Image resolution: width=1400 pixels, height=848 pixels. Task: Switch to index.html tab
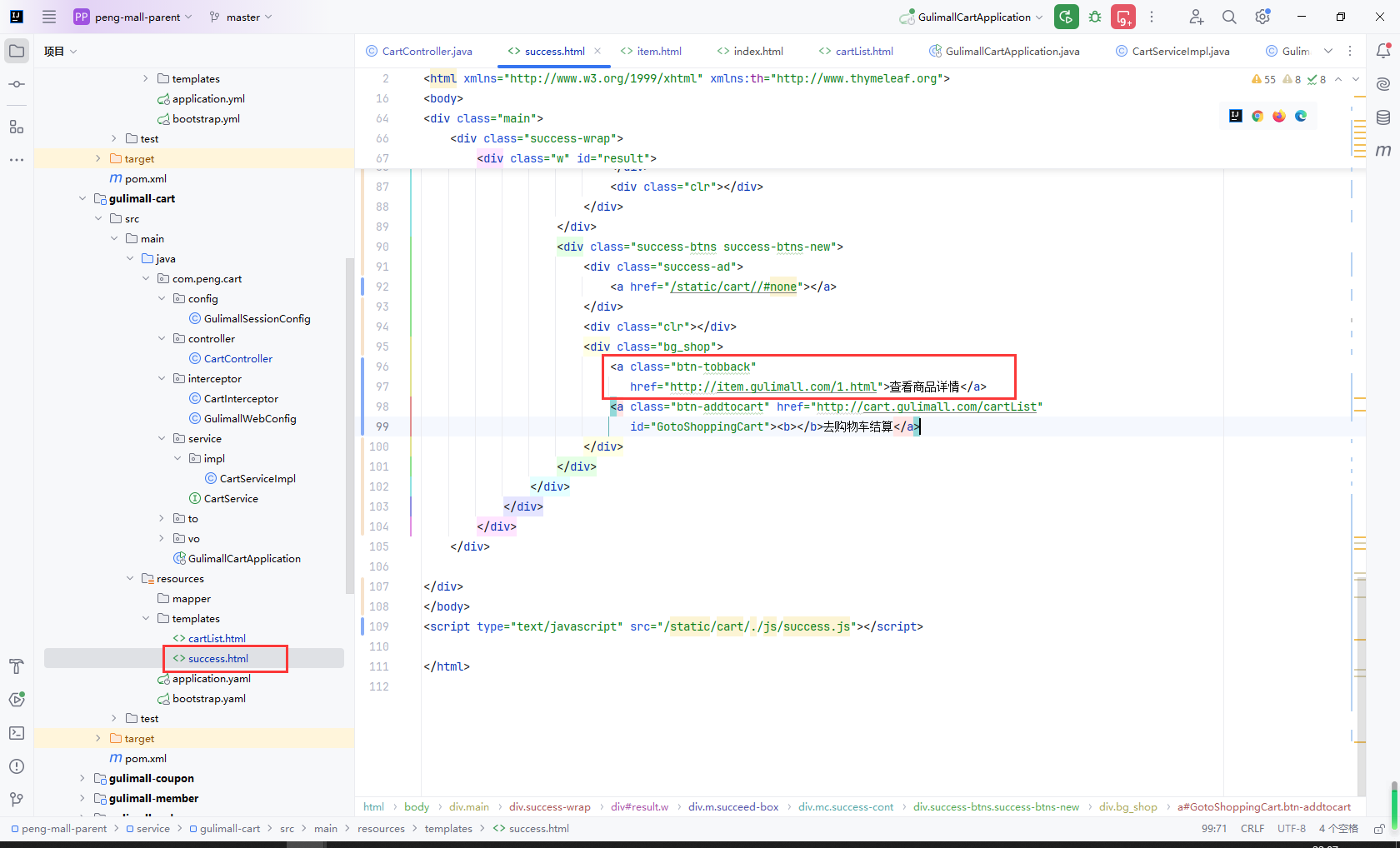(x=750, y=51)
